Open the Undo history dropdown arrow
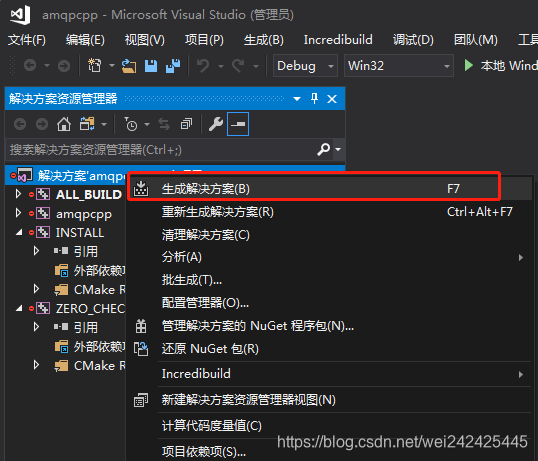This screenshot has width=538, height=461. [221, 65]
